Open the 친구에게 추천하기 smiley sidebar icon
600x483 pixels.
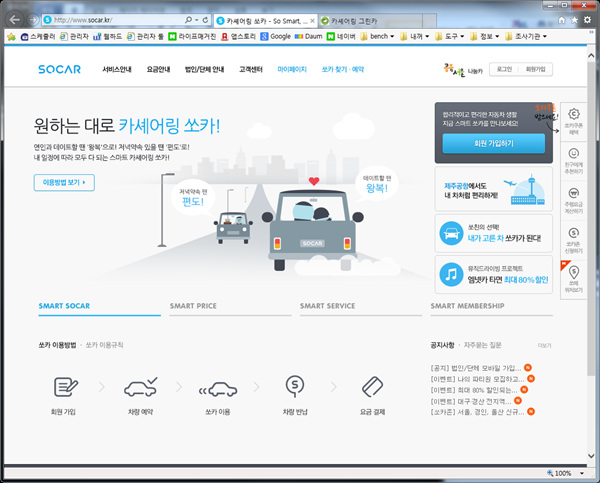click(573, 161)
